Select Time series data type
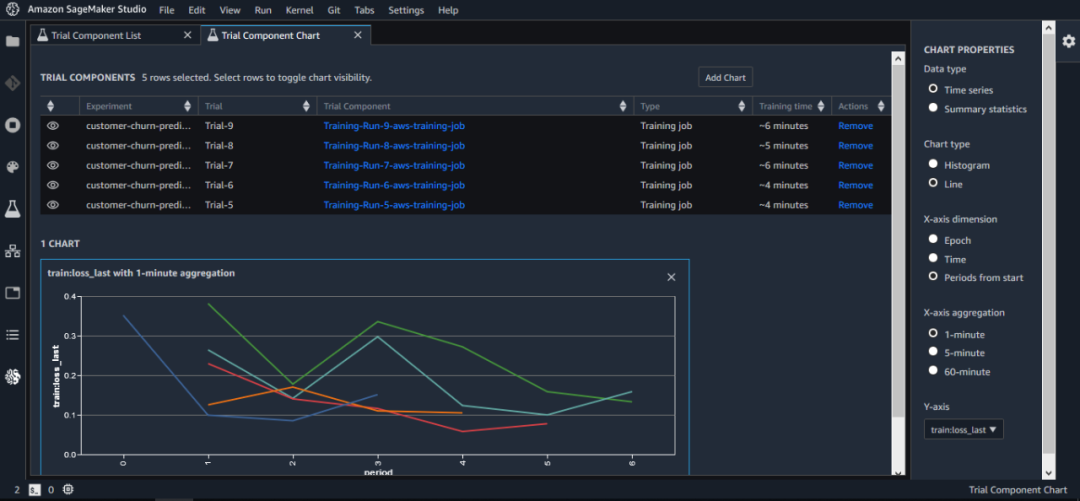Screen dimensions: 1080x501 tap(933, 89)
